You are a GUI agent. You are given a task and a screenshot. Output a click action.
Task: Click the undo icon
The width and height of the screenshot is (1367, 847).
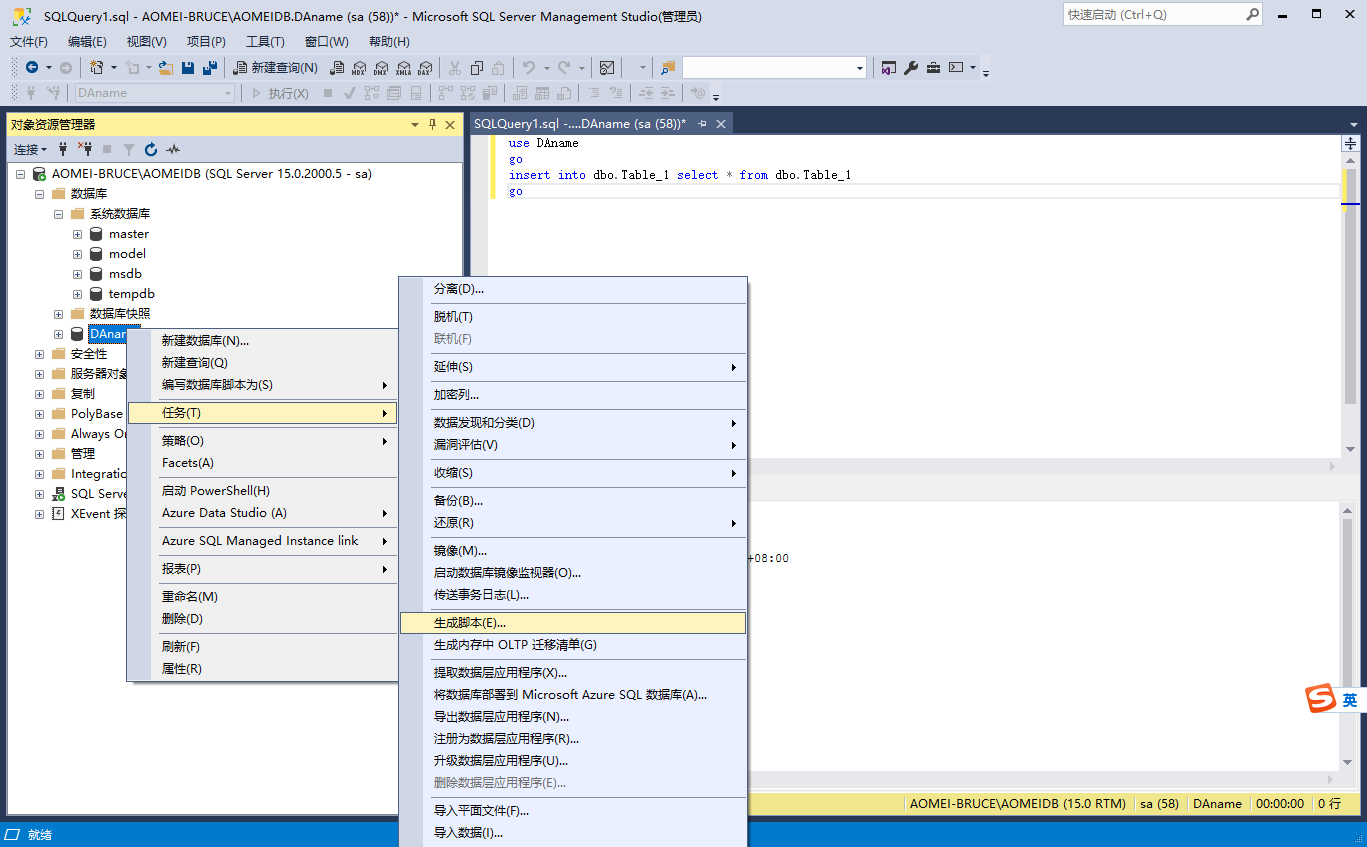[x=529, y=68]
